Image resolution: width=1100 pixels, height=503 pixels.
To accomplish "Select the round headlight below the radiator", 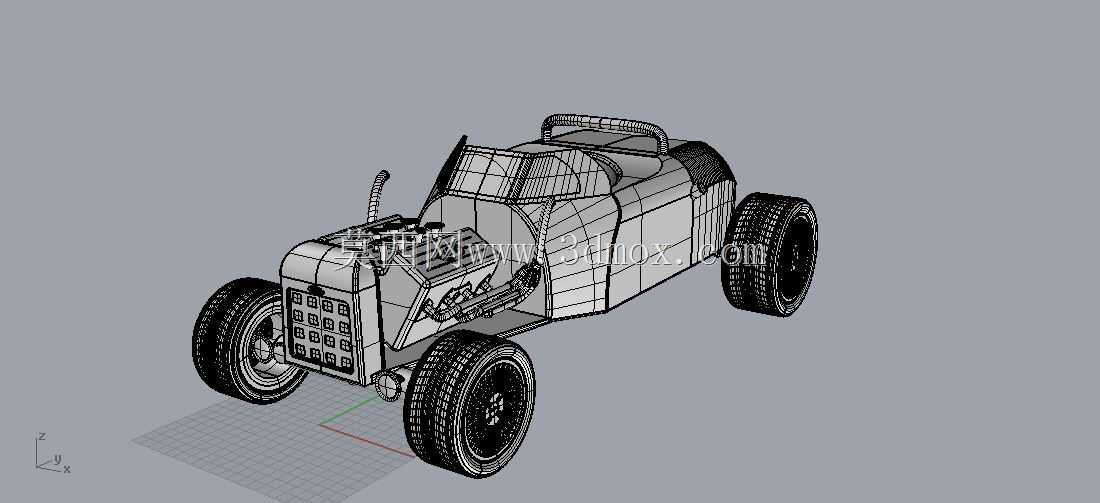I will point(388,386).
